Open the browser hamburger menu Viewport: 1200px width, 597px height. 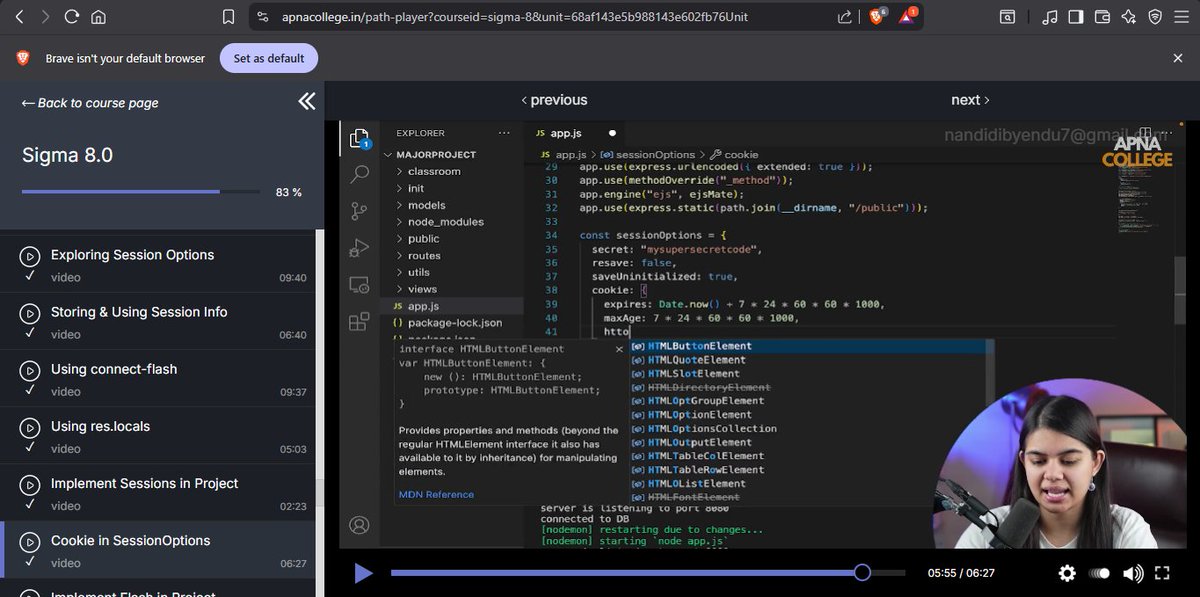coord(1181,17)
